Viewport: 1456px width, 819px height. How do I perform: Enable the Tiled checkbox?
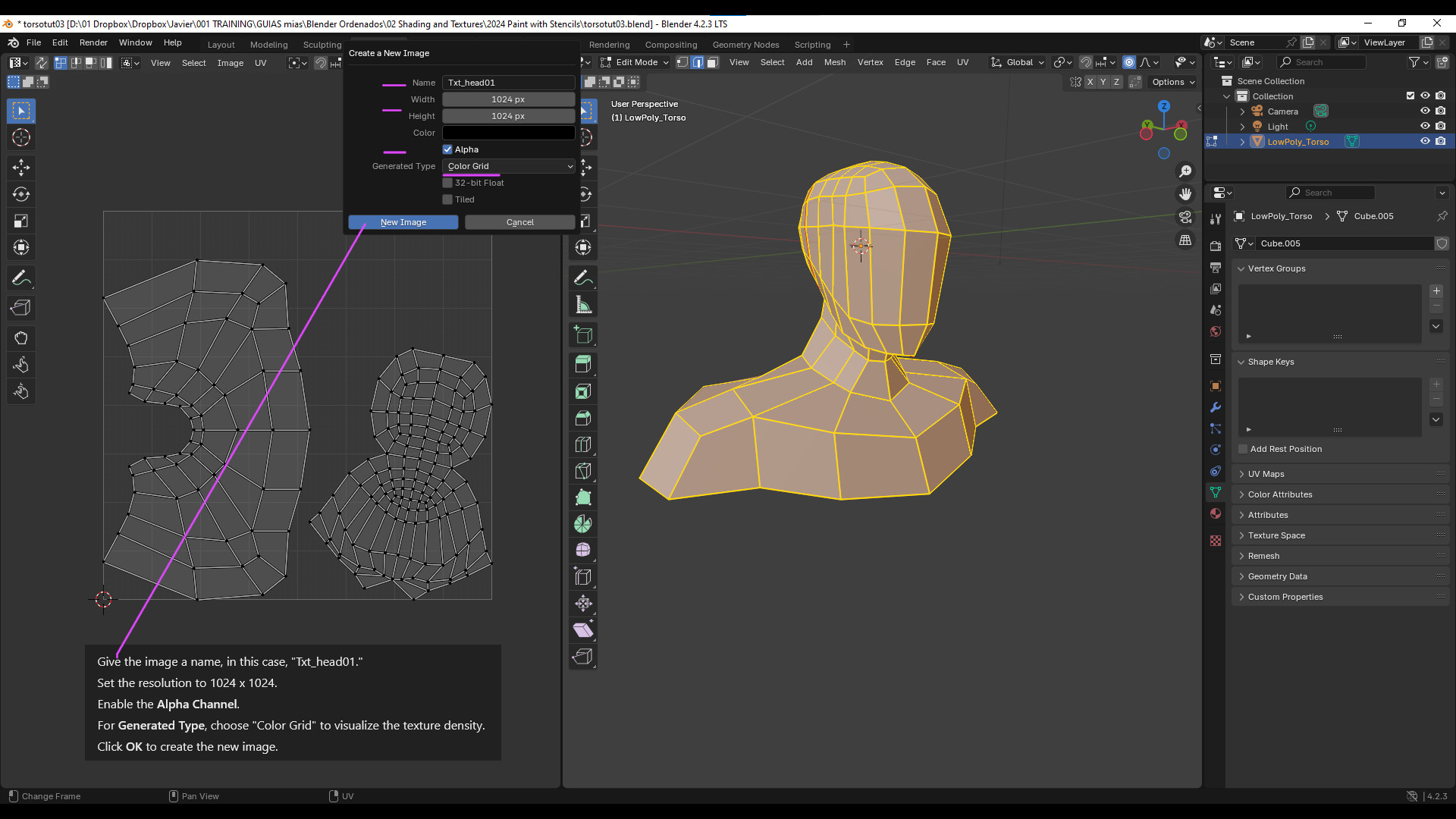click(447, 199)
